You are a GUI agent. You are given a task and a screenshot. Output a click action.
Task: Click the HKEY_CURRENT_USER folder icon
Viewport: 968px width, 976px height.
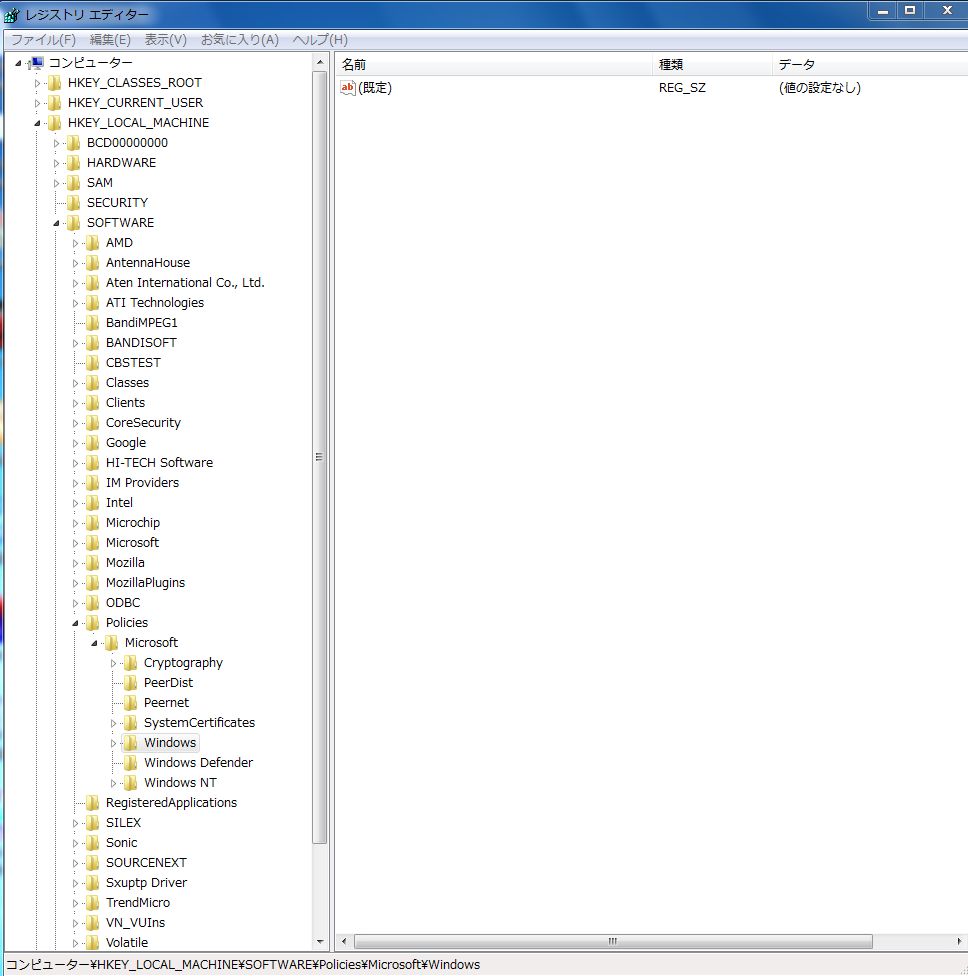pos(55,103)
